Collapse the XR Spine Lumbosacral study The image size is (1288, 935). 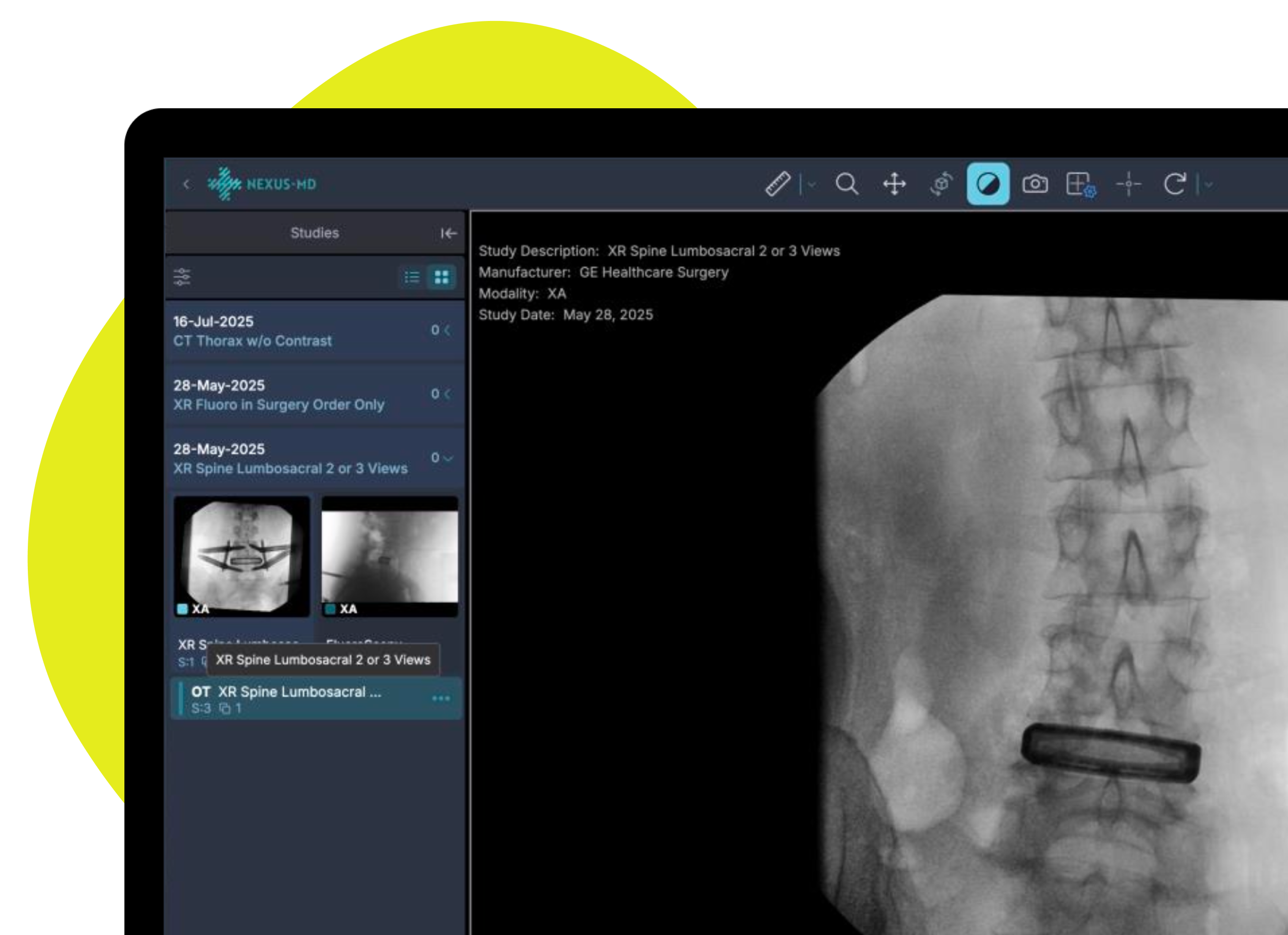tap(448, 458)
